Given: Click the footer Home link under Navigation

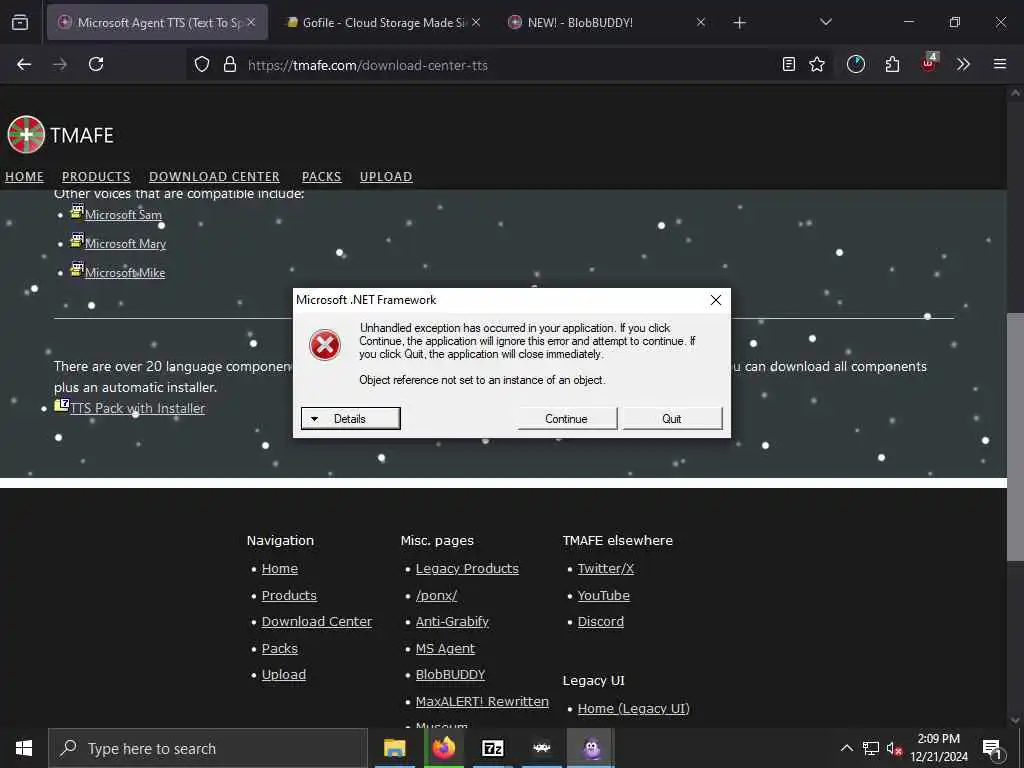Looking at the screenshot, I should tap(280, 569).
